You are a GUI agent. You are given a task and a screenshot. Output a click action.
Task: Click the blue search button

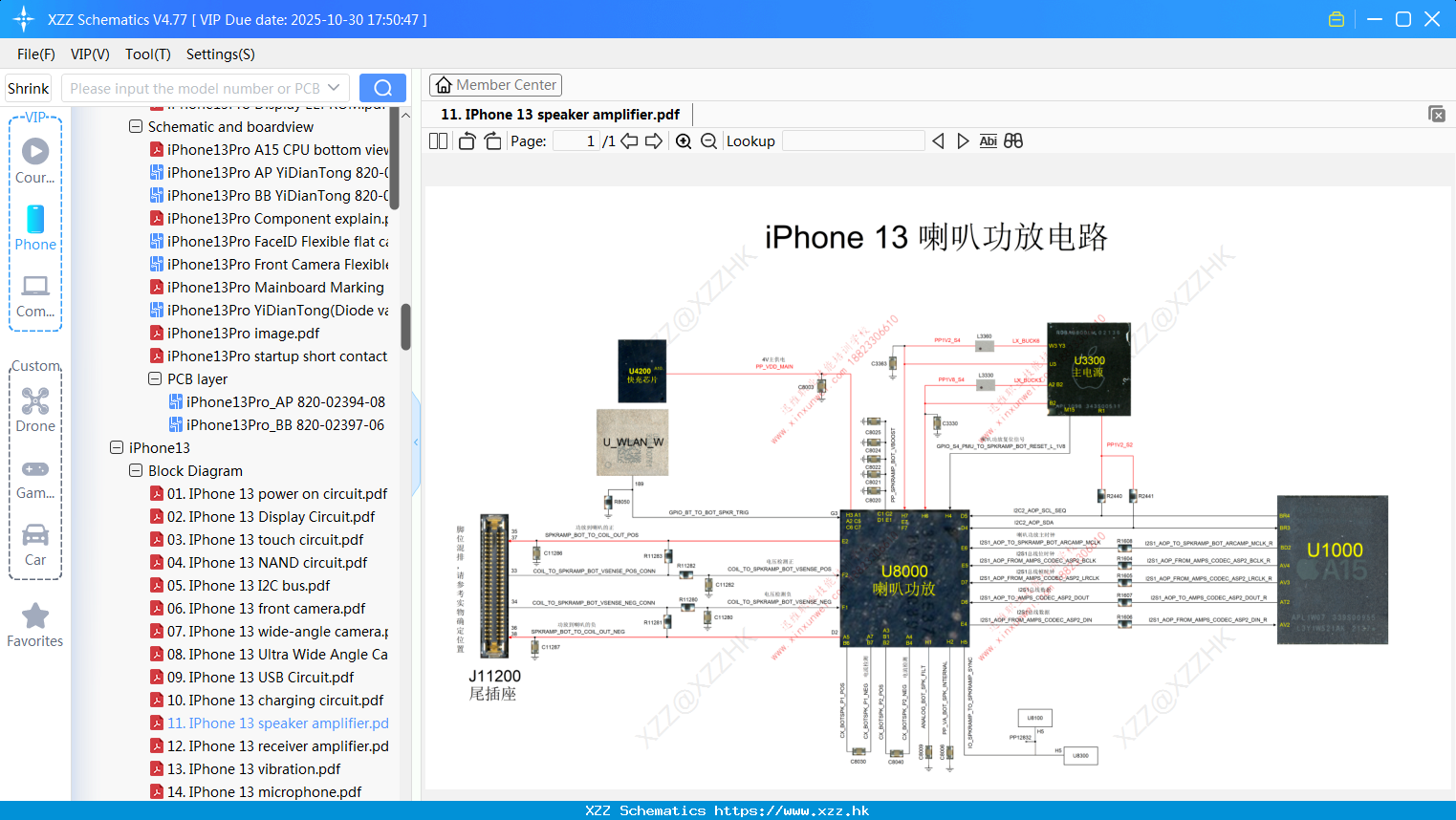coord(382,88)
